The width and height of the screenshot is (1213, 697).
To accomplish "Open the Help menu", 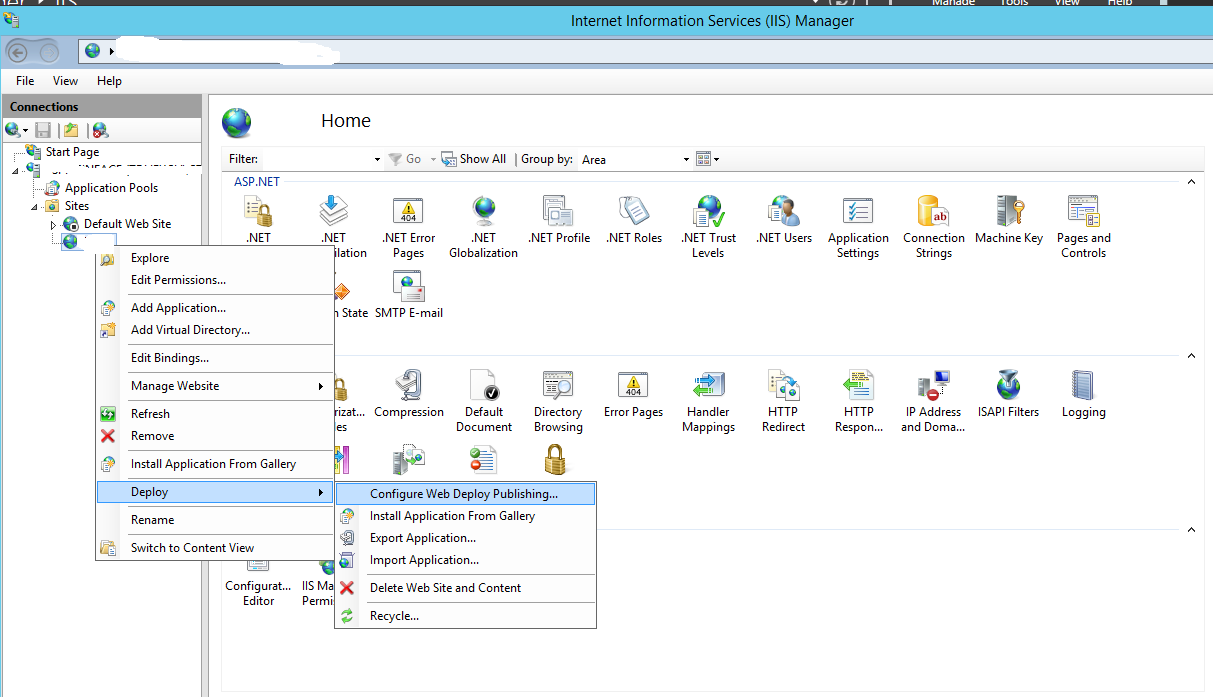I will [109, 81].
